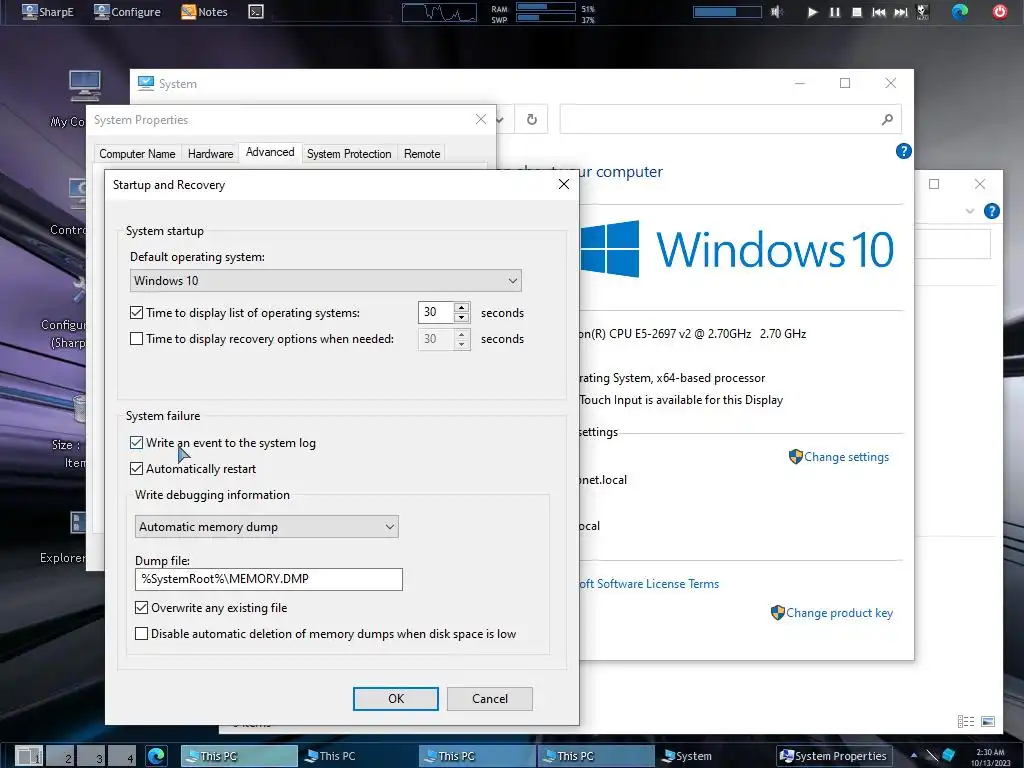Click the help icon in the rear right window

[991, 211]
